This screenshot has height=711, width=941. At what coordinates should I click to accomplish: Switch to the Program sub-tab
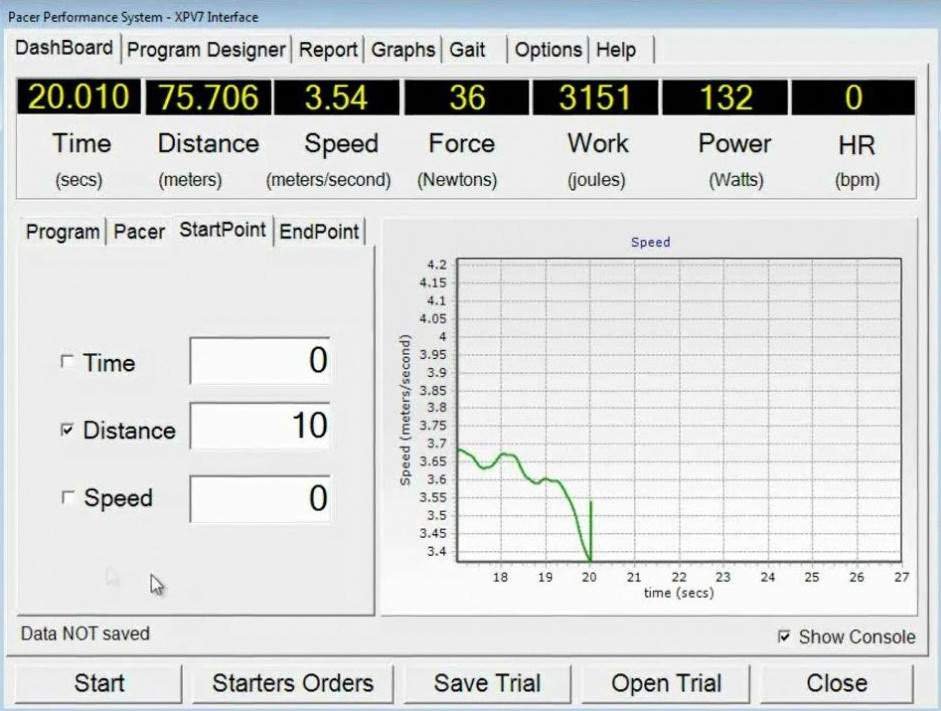tap(62, 232)
